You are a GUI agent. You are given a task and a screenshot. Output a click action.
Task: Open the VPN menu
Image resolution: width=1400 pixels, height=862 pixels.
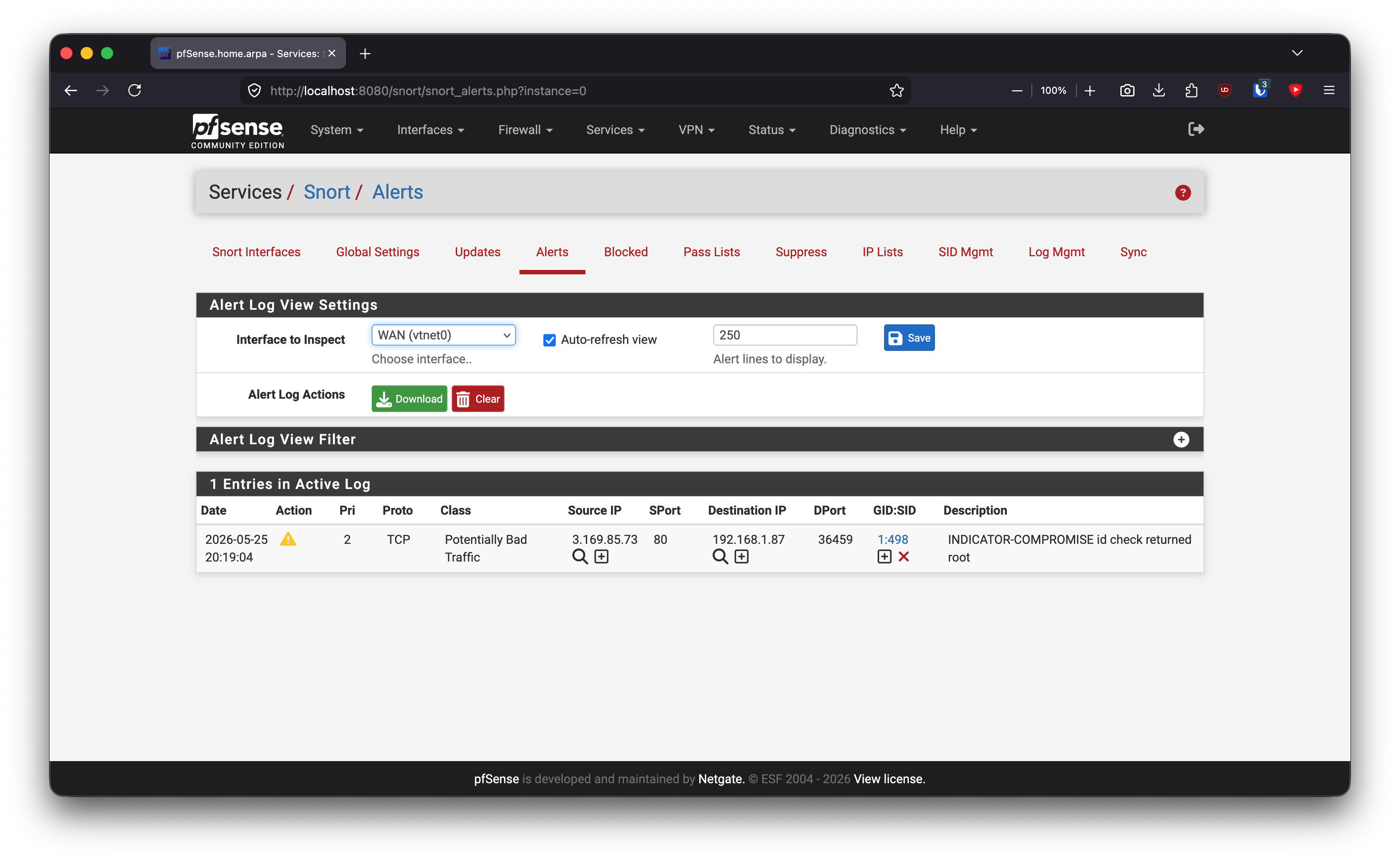click(x=696, y=130)
